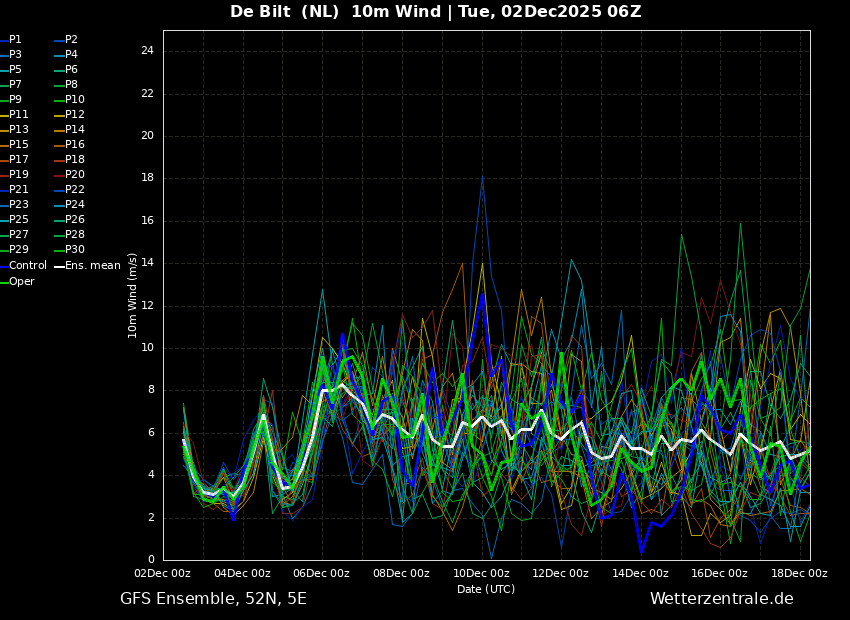
Task: Click the Date (UTC) axis label
Action: tap(486, 589)
